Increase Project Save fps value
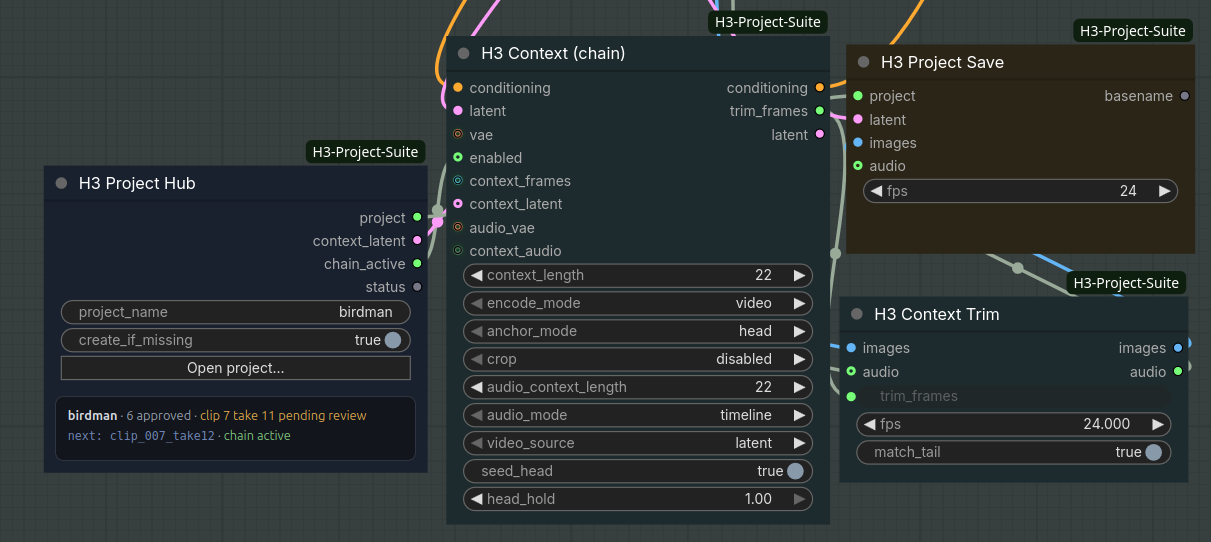 tap(1164, 191)
